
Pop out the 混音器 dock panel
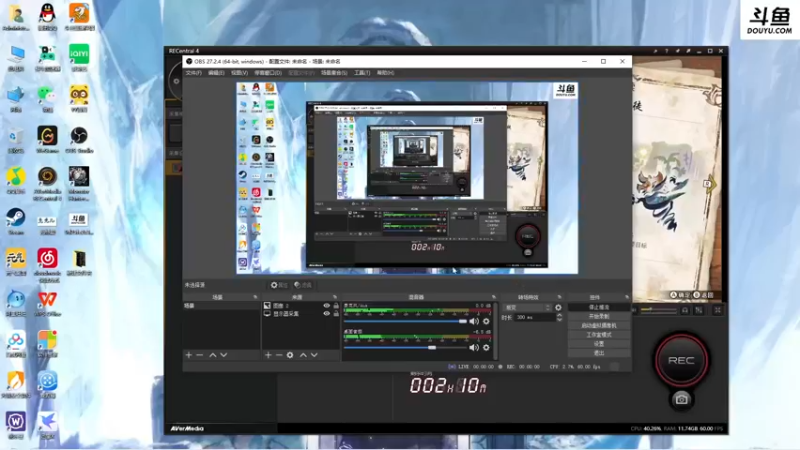493,297
